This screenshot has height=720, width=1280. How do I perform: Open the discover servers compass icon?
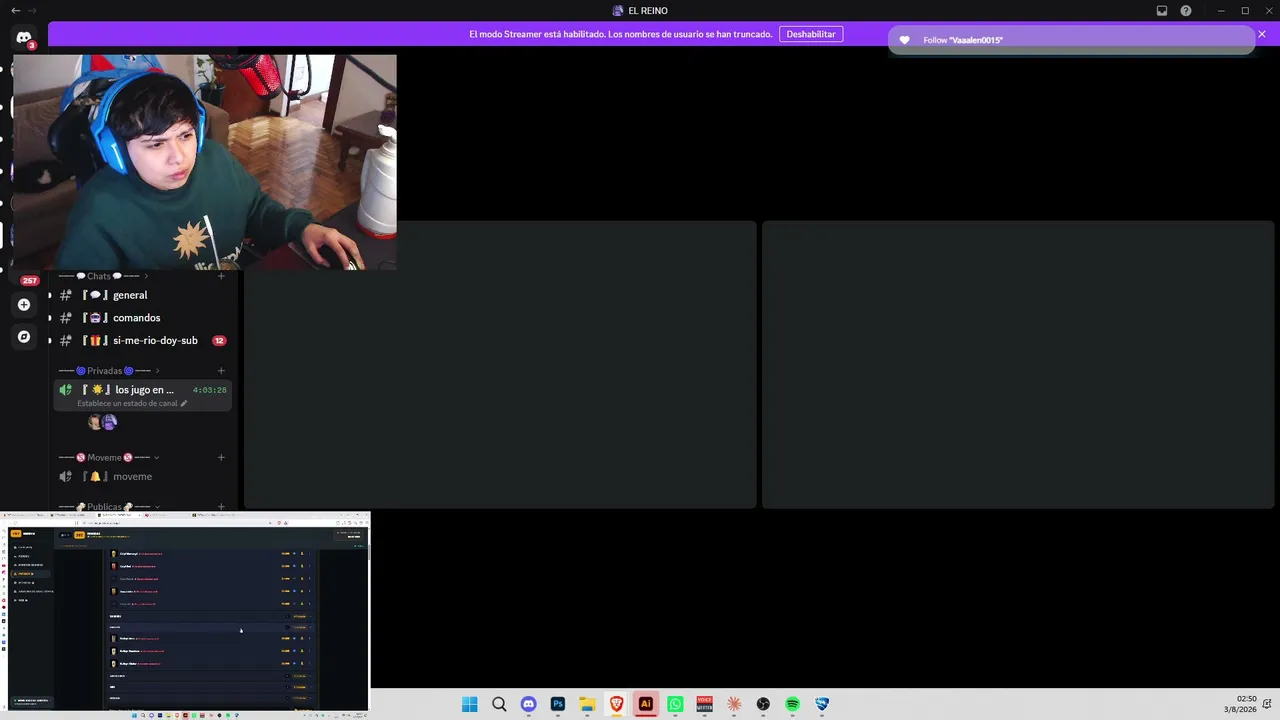click(24, 337)
